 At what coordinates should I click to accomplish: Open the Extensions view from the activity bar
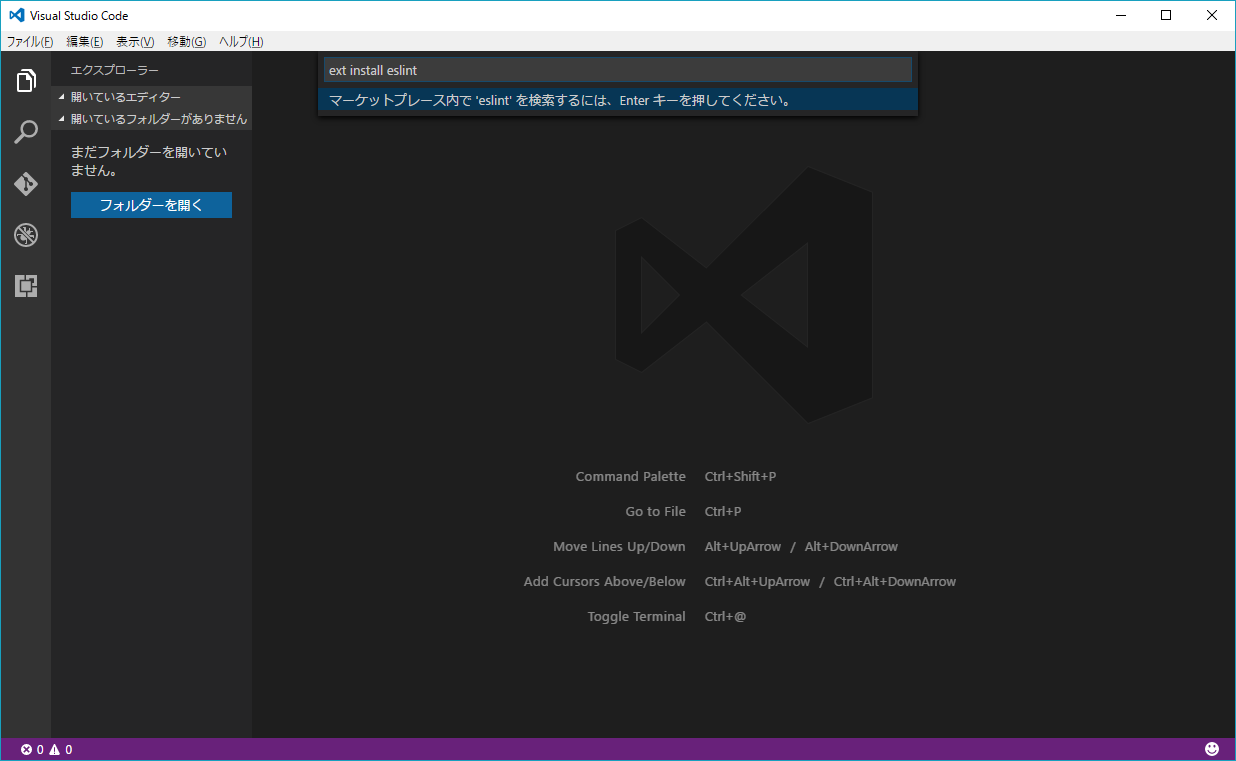[x=25, y=287]
